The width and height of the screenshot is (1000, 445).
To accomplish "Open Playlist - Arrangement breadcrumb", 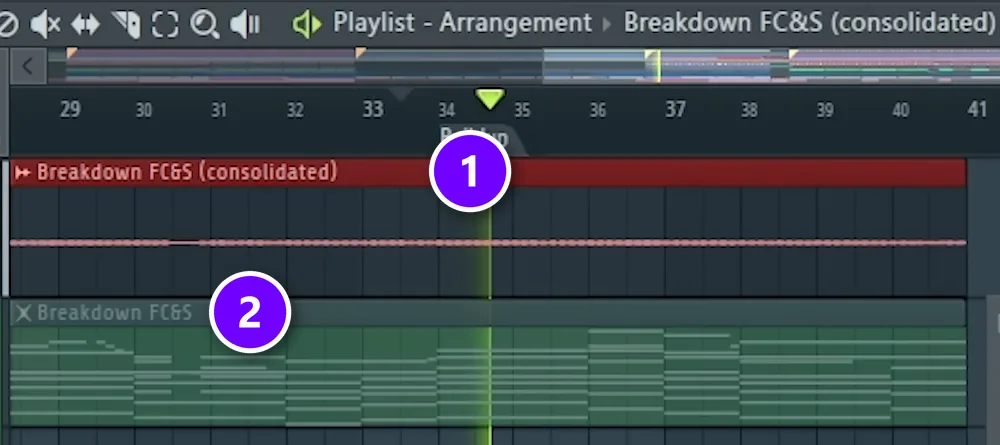I will (x=462, y=23).
